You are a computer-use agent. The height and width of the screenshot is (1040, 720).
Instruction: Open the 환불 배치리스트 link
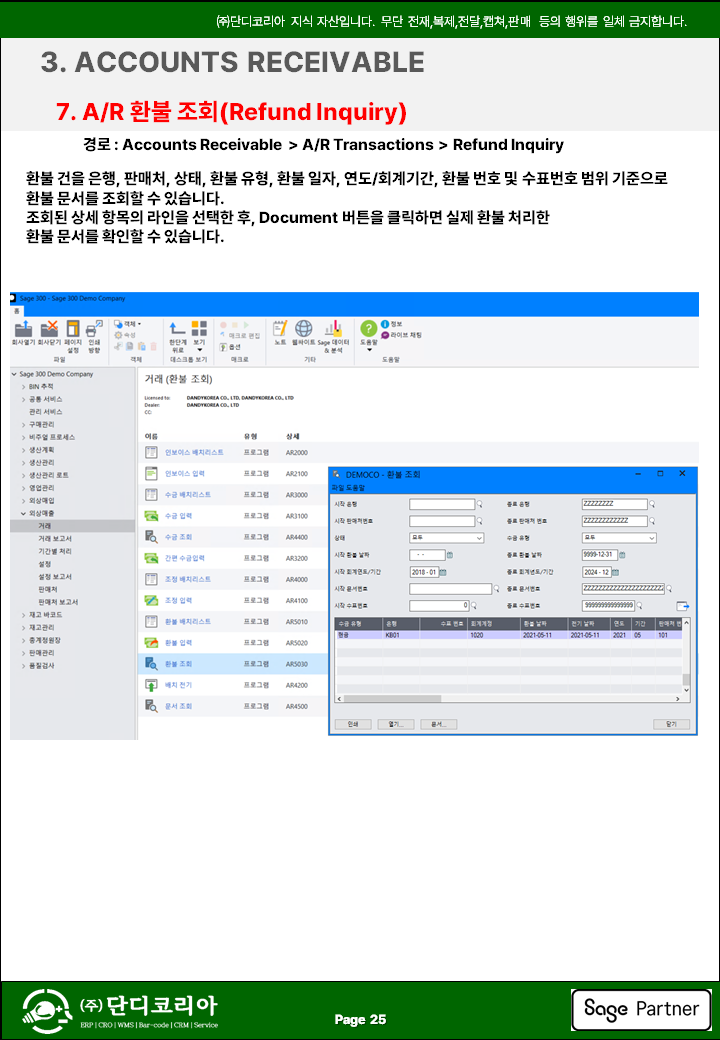[188, 622]
